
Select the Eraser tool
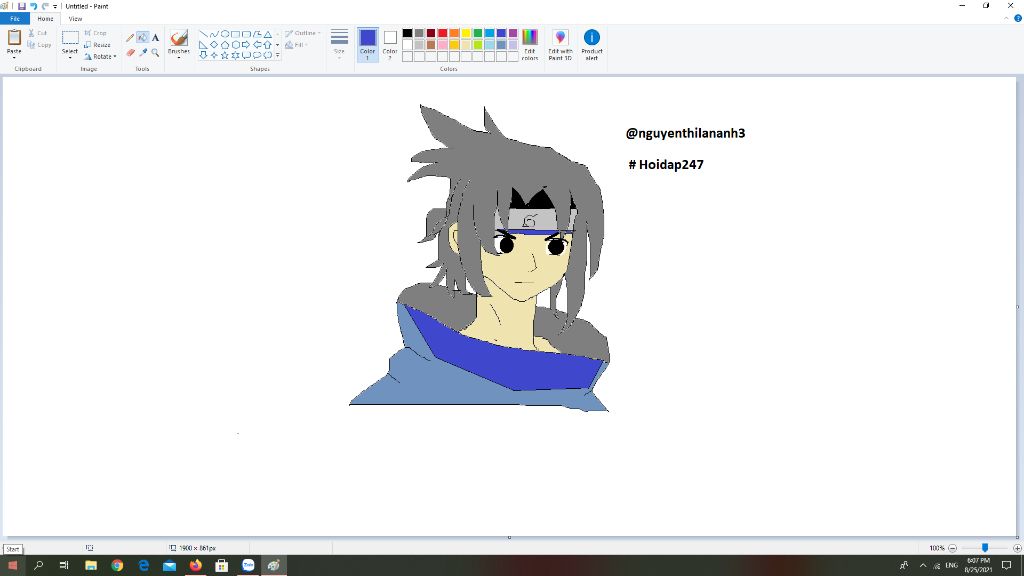coord(130,52)
